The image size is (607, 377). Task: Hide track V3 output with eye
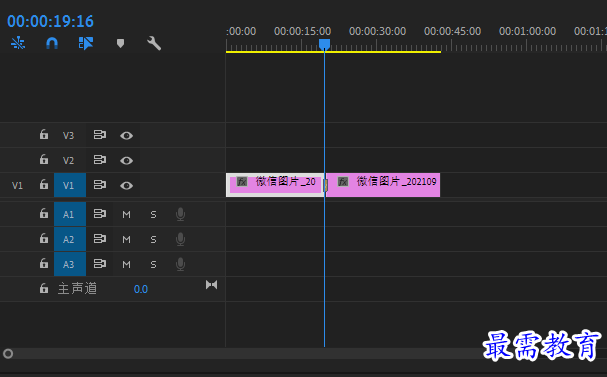point(126,135)
